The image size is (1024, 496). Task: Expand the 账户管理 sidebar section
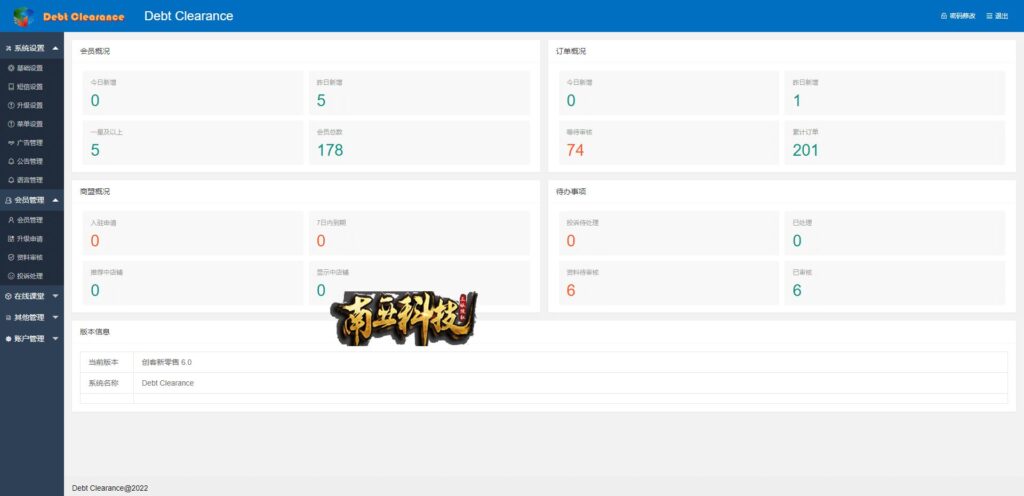(x=32, y=339)
